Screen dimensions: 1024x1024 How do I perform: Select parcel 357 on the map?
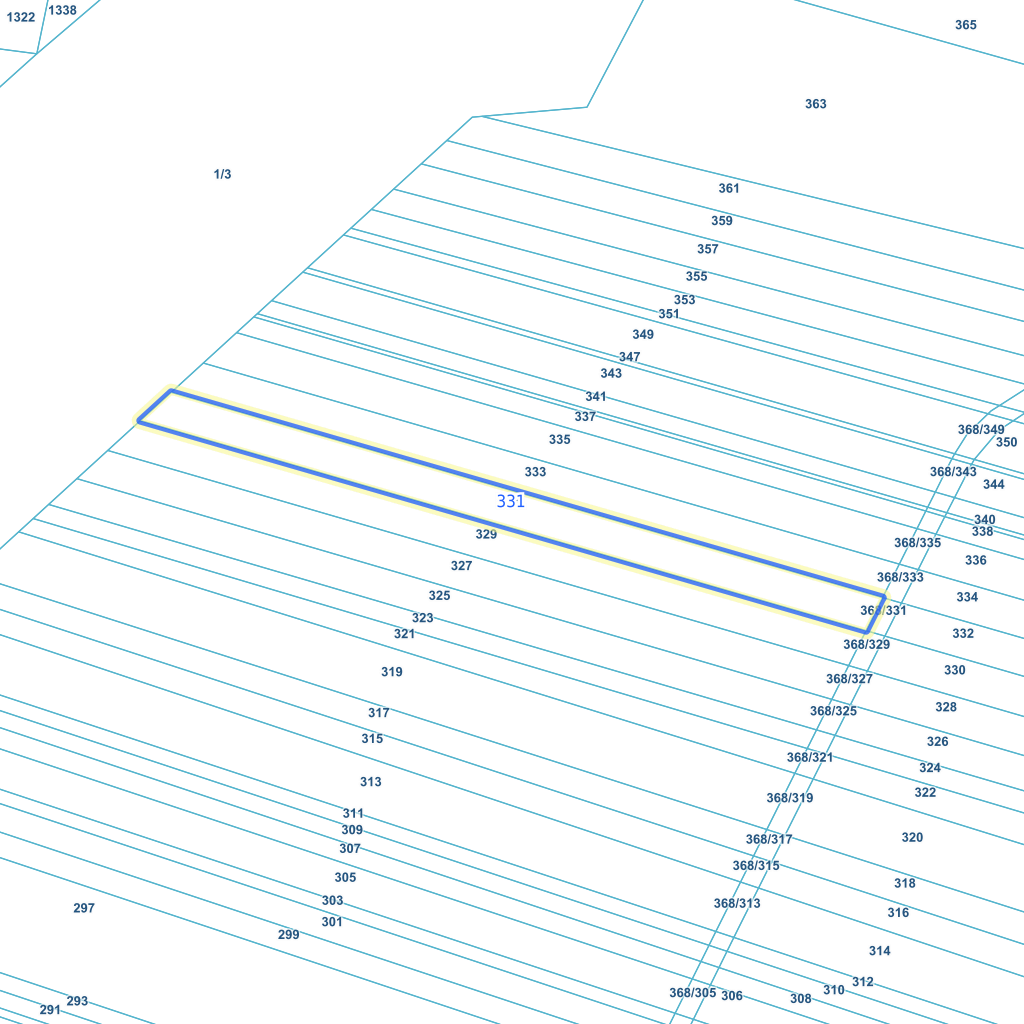click(708, 249)
